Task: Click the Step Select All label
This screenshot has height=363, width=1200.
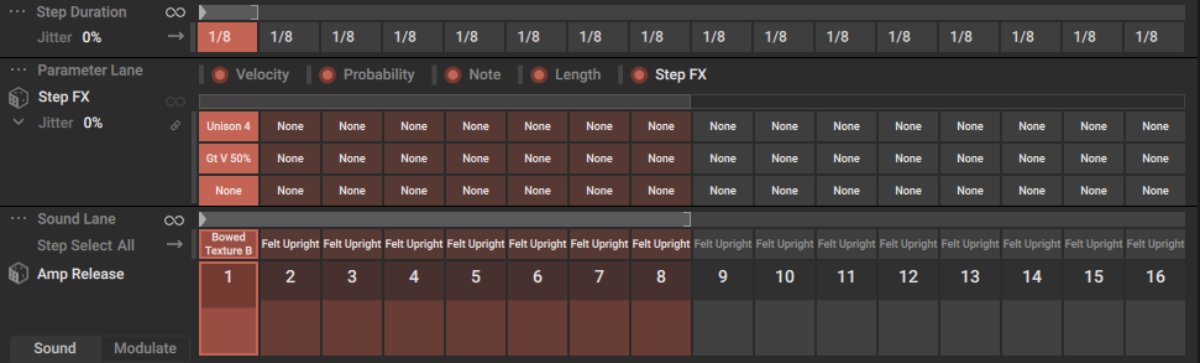Action: [86, 245]
